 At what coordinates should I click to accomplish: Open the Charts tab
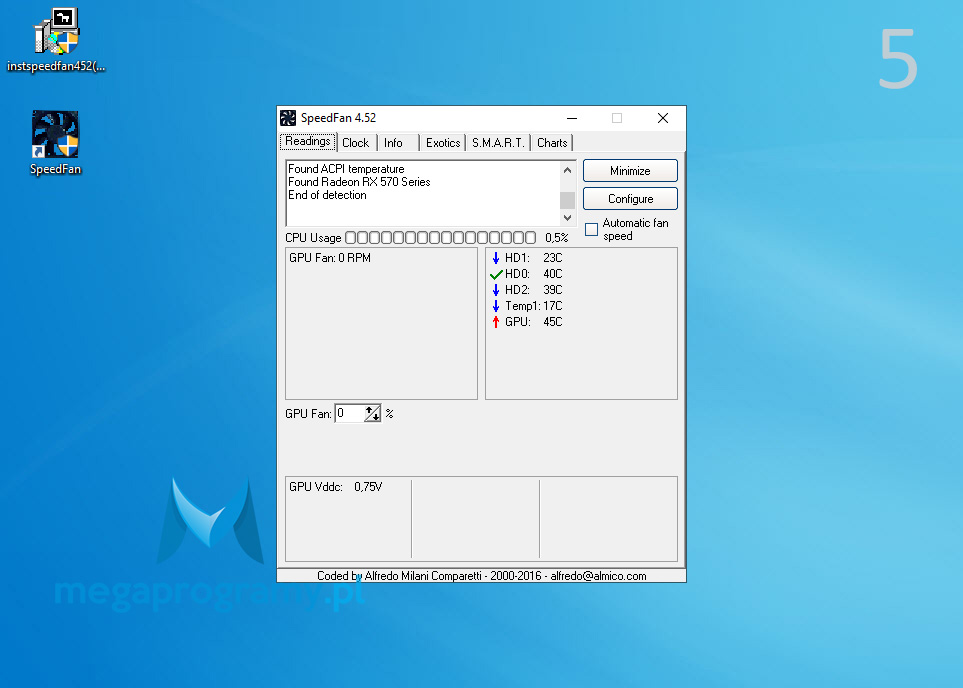[x=552, y=143]
